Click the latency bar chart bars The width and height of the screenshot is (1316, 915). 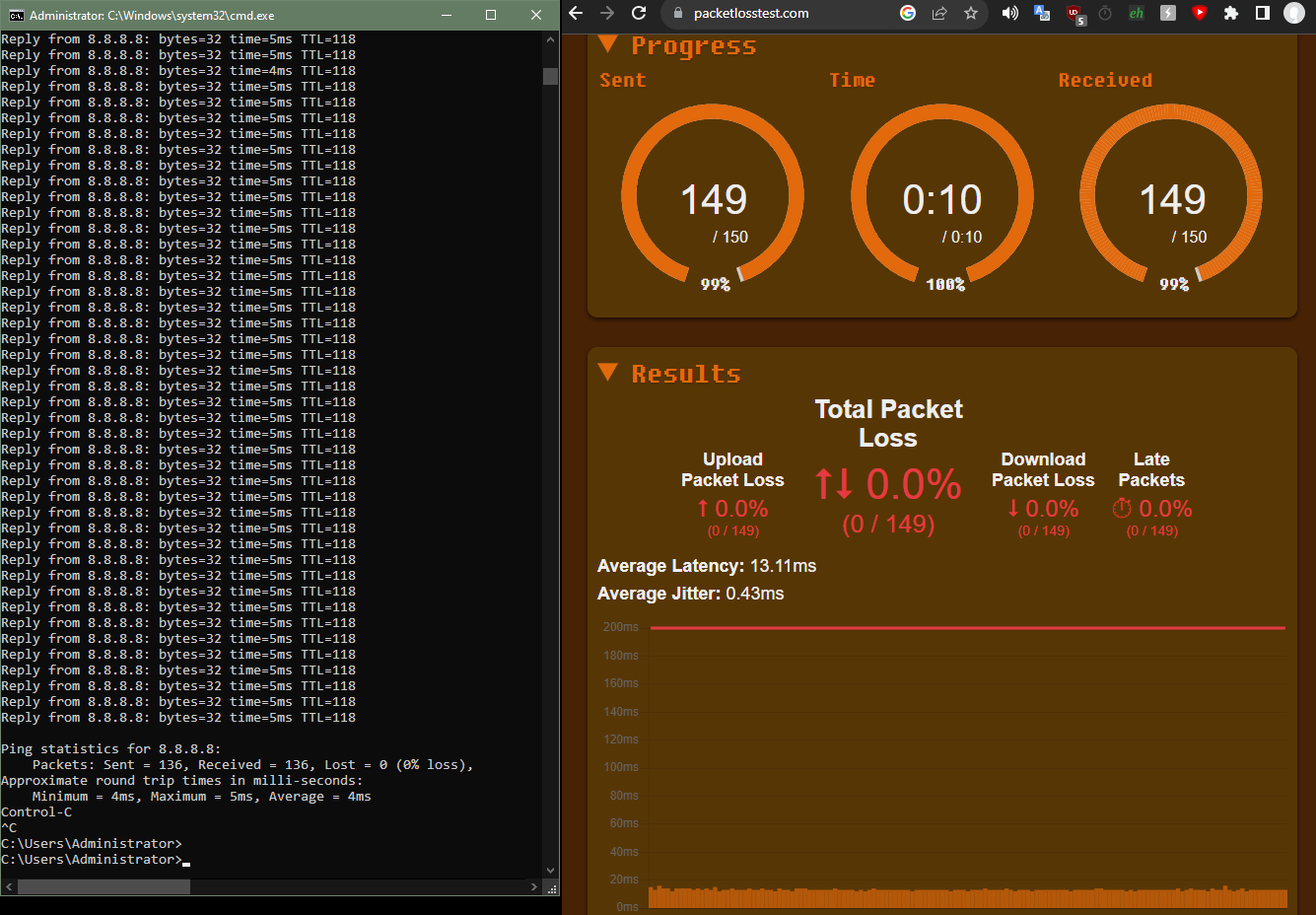(968, 897)
